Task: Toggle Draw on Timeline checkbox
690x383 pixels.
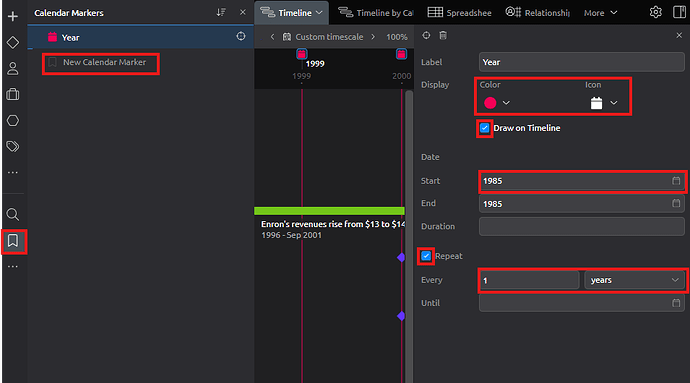Action: (484, 128)
